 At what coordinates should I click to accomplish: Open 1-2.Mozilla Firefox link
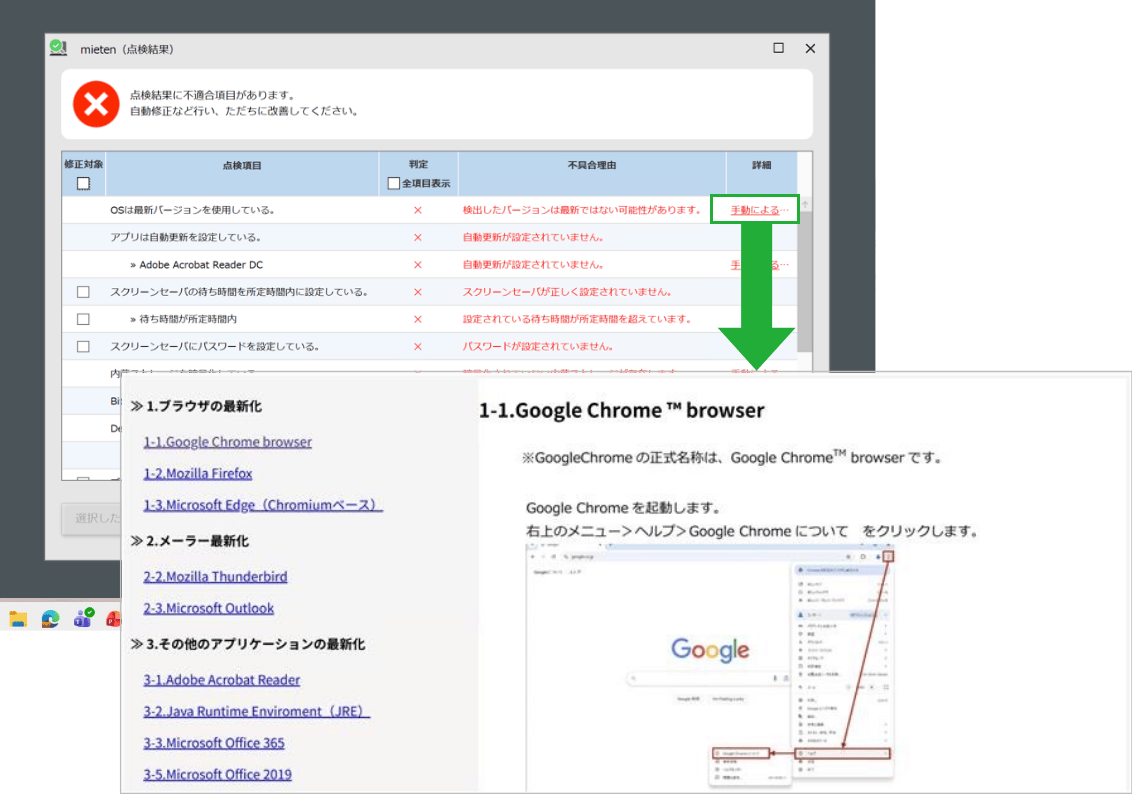click(198, 474)
